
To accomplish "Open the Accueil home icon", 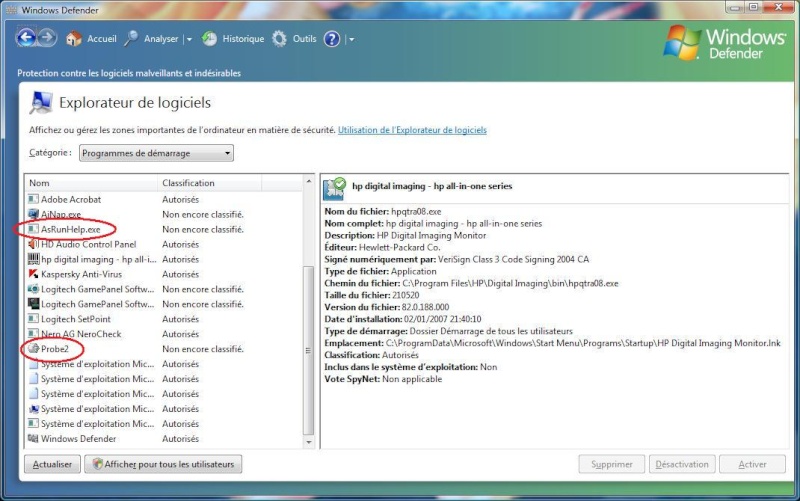I will (74, 39).
